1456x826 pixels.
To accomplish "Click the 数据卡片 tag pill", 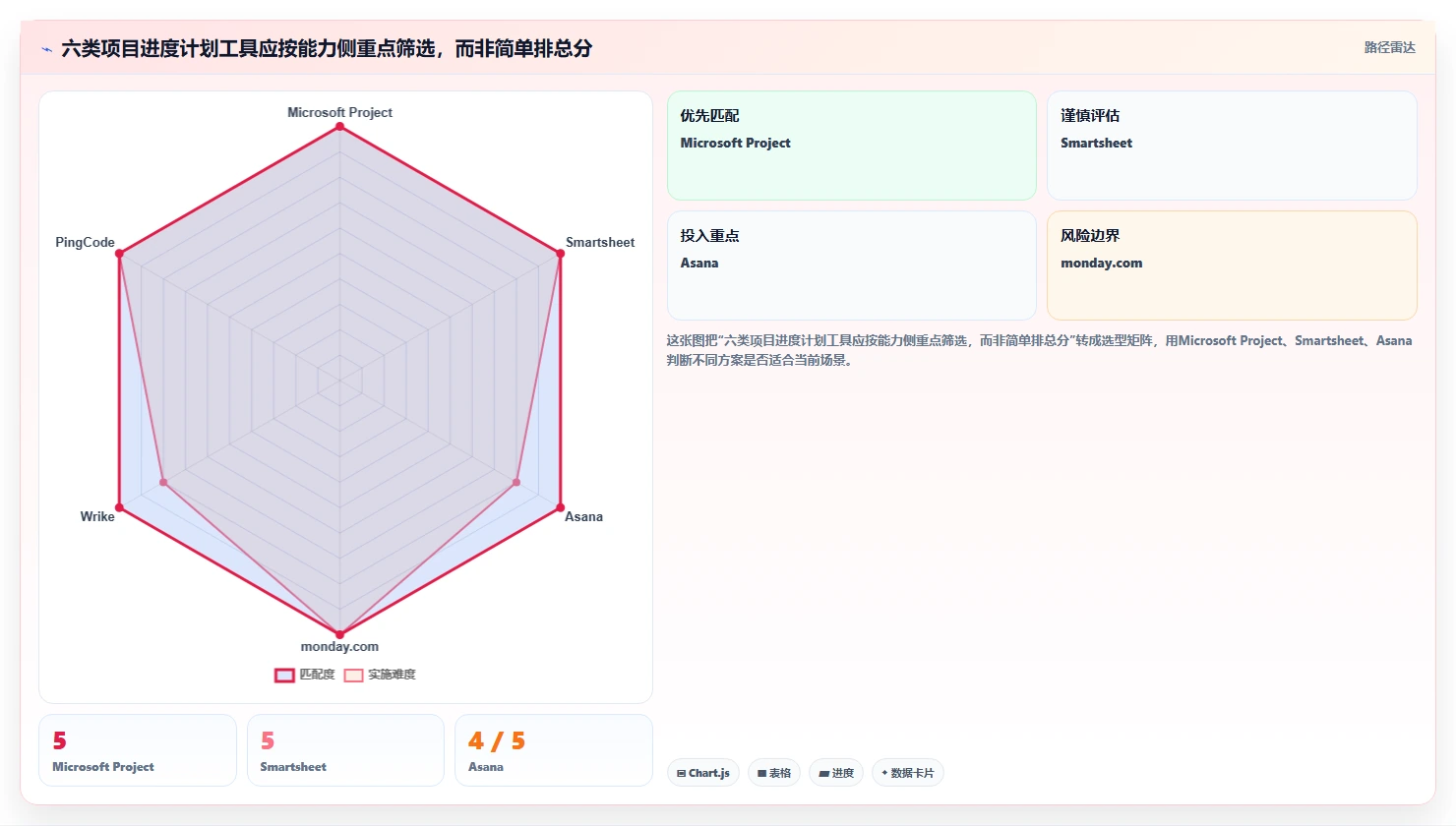I will point(908,773).
